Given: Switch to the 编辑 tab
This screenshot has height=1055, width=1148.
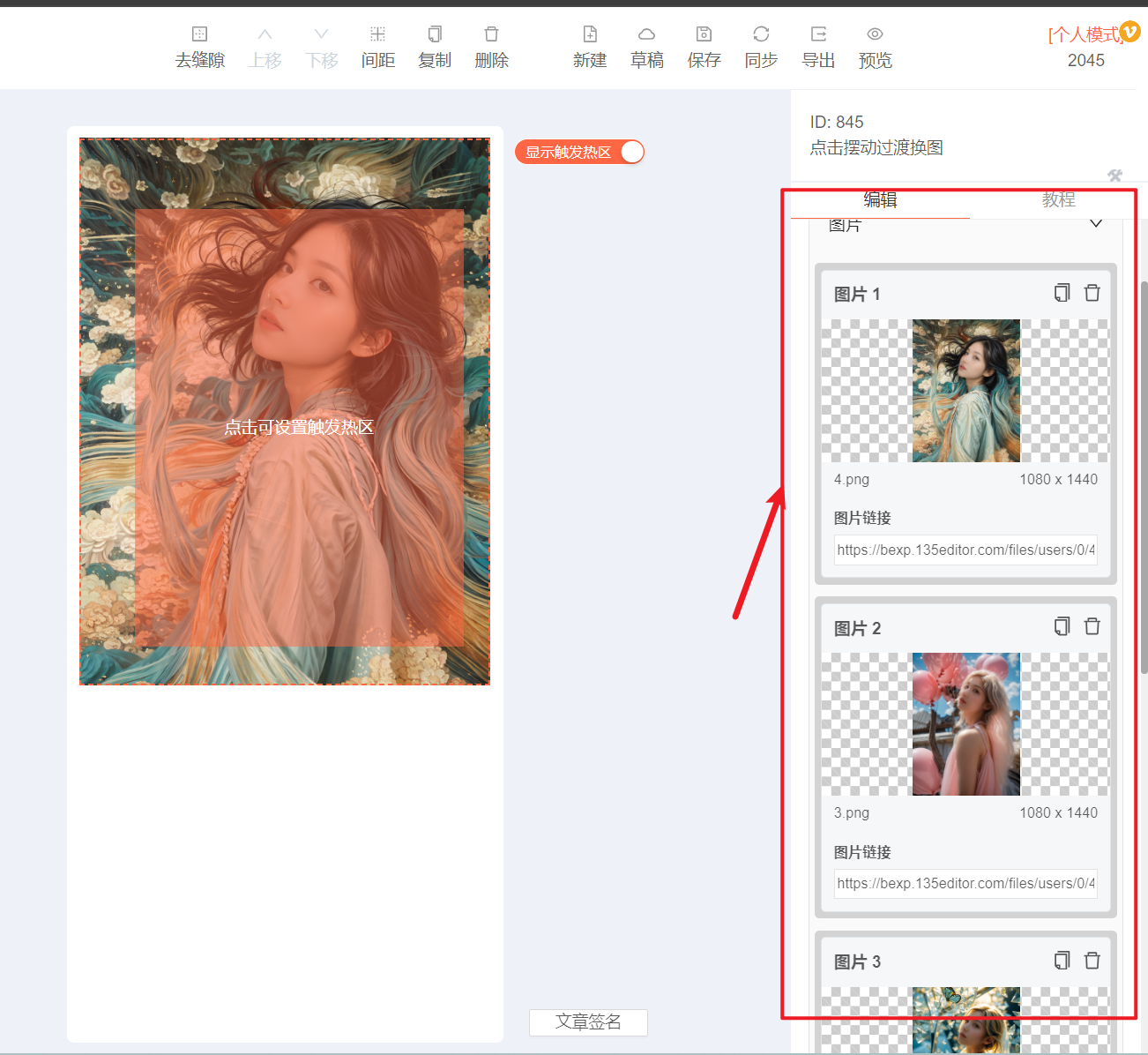Looking at the screenshot, I should pos(880,200).
